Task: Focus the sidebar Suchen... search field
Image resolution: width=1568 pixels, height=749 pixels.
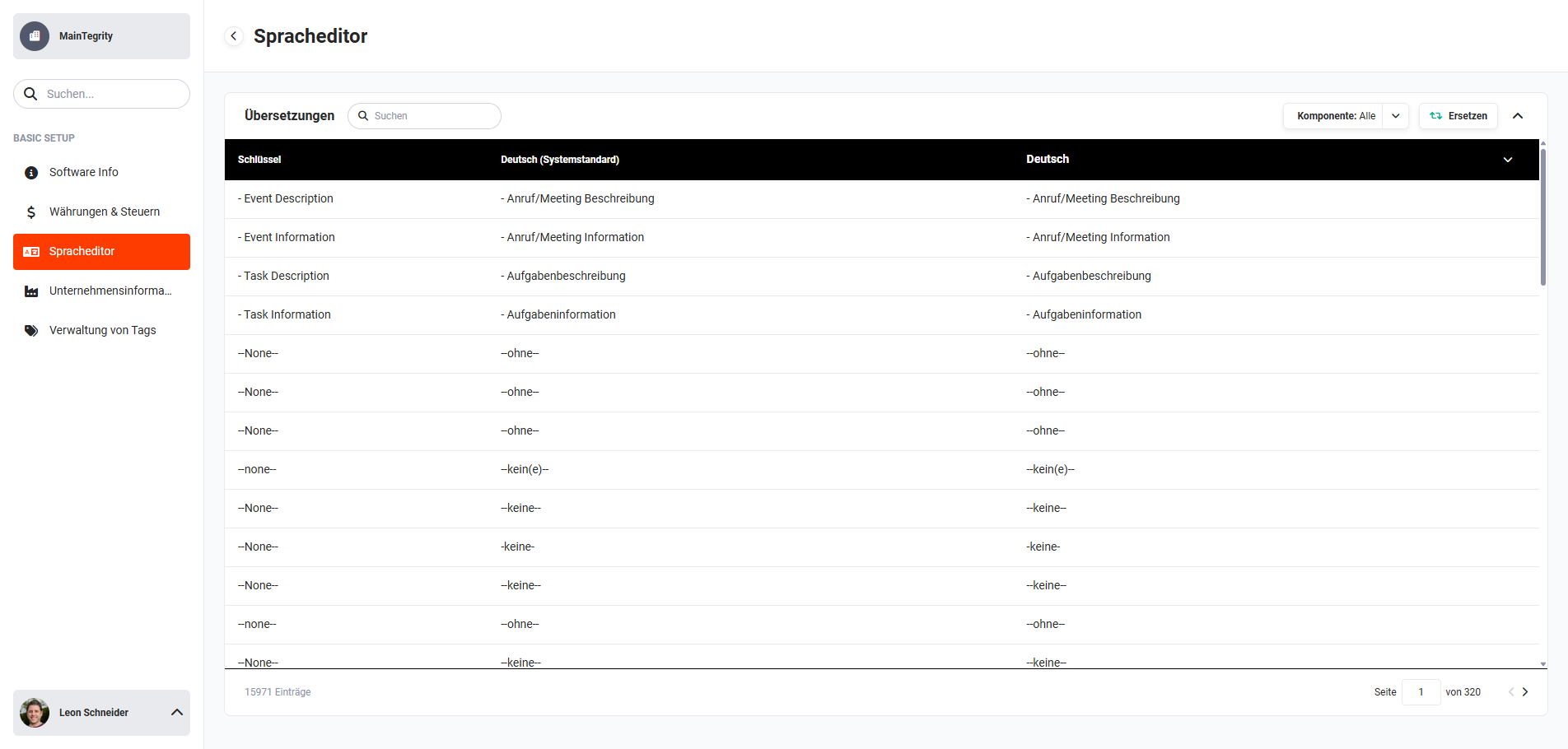Action: pyautogui.click(x=101, y=94)
